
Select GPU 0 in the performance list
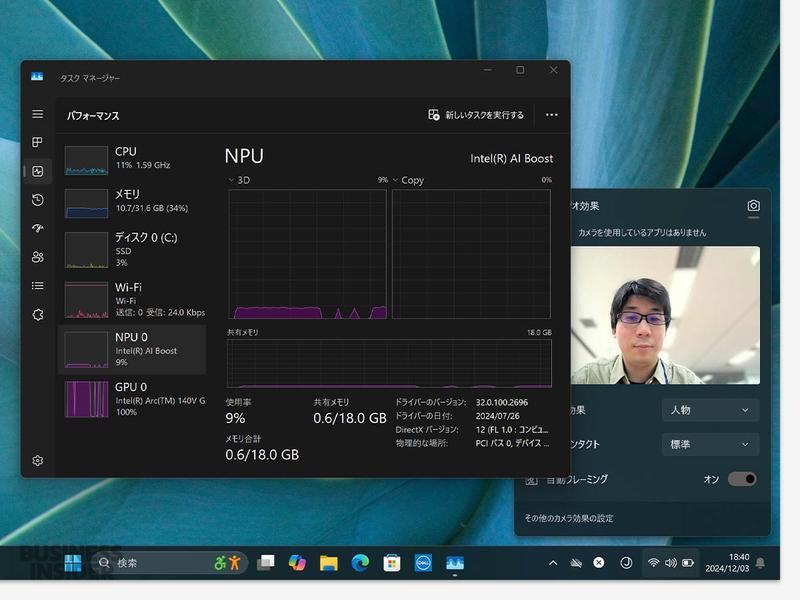[x=133, y=399]
